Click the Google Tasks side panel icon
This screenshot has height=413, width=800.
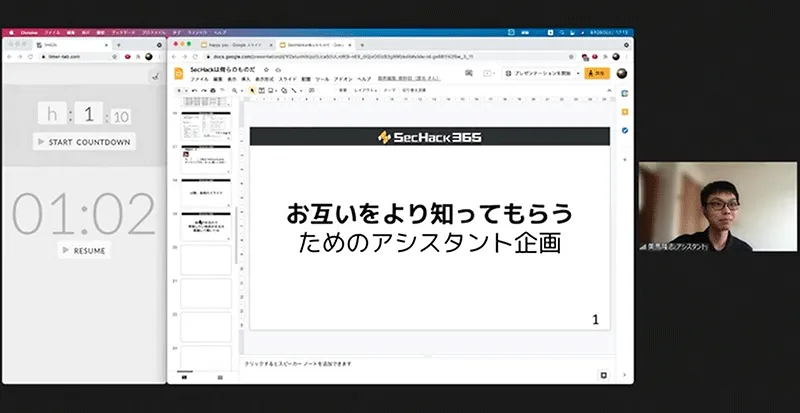pyautogui.click(x=625, y=131)
